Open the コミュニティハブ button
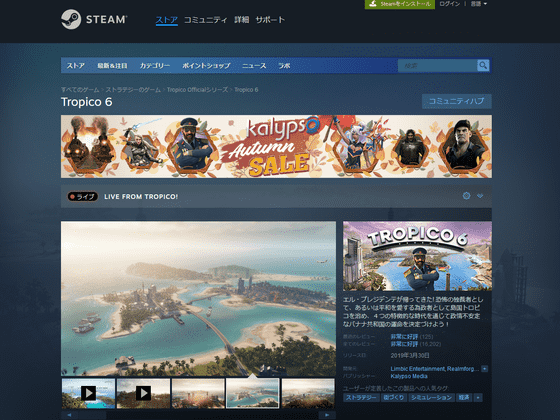This screenshot has width=560, height=420. point(456,101)
